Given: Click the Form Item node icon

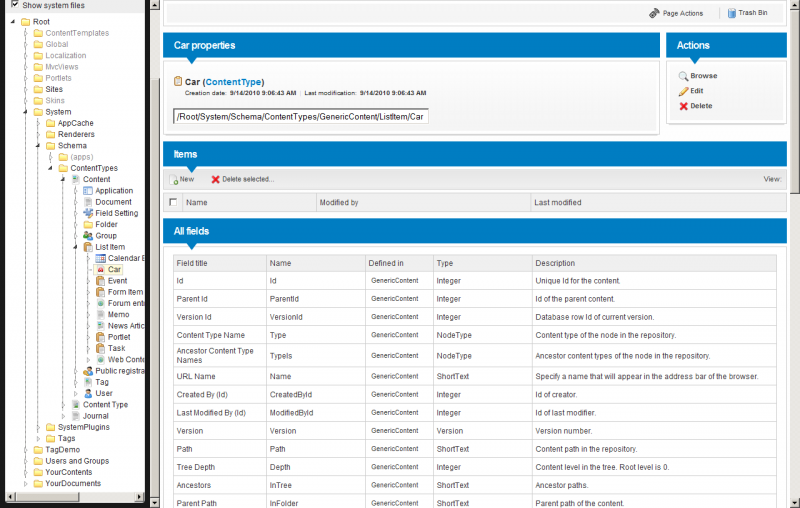Looking at the screenshot, I should (101, 292).
